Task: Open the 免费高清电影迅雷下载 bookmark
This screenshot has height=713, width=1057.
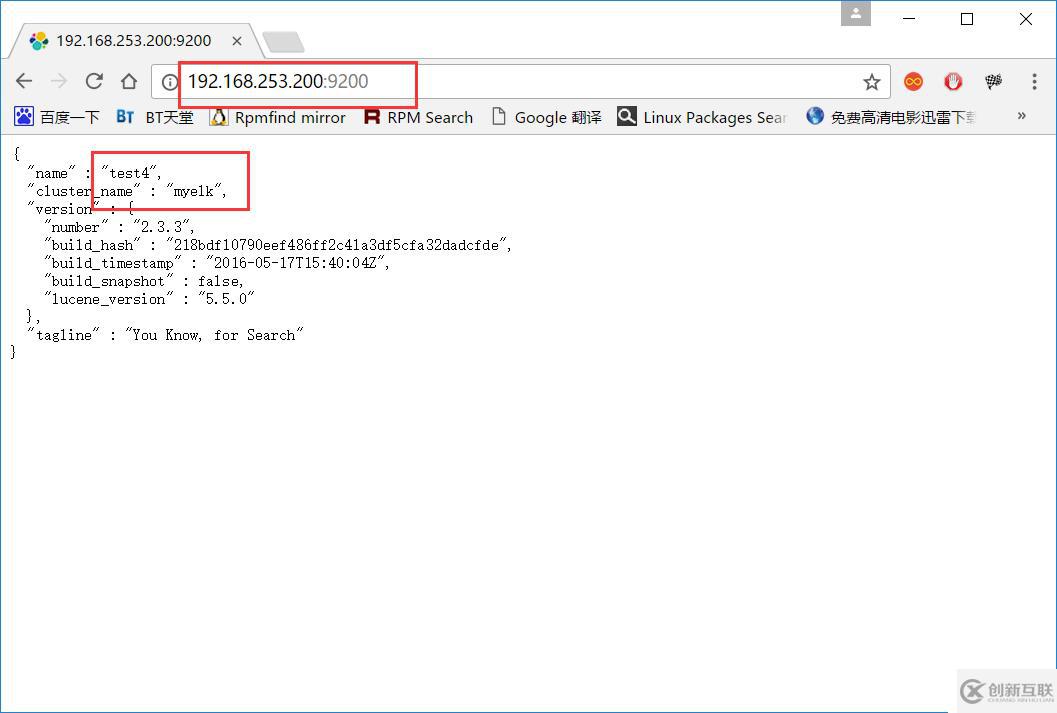Action: coord(890,117)
